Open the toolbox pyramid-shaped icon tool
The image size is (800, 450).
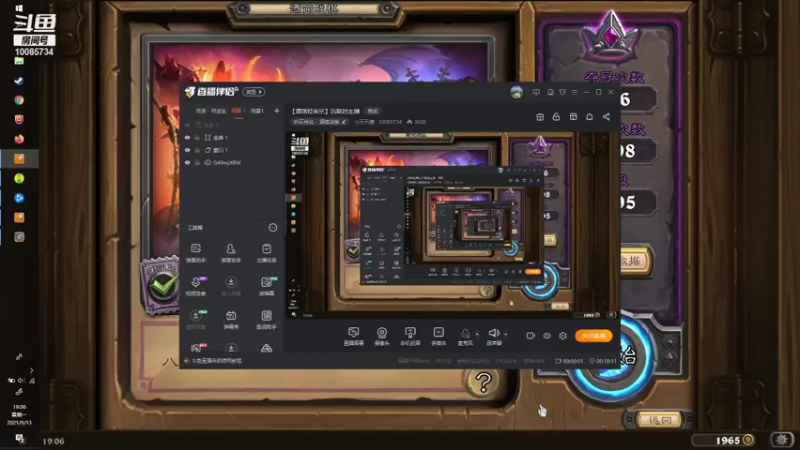tap(266, 348)
